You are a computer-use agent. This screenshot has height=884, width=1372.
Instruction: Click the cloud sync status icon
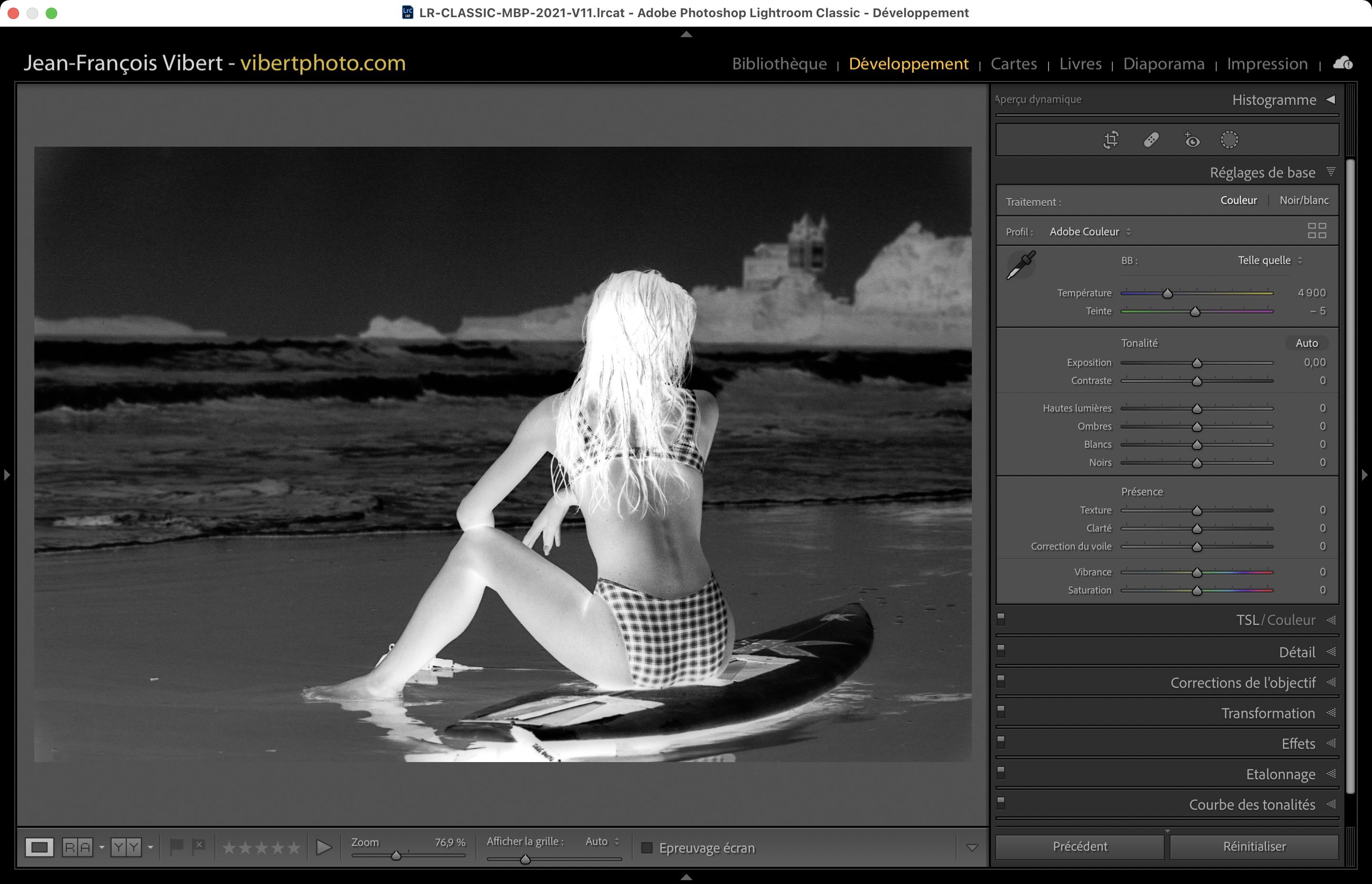click(x=1343, y=63)
